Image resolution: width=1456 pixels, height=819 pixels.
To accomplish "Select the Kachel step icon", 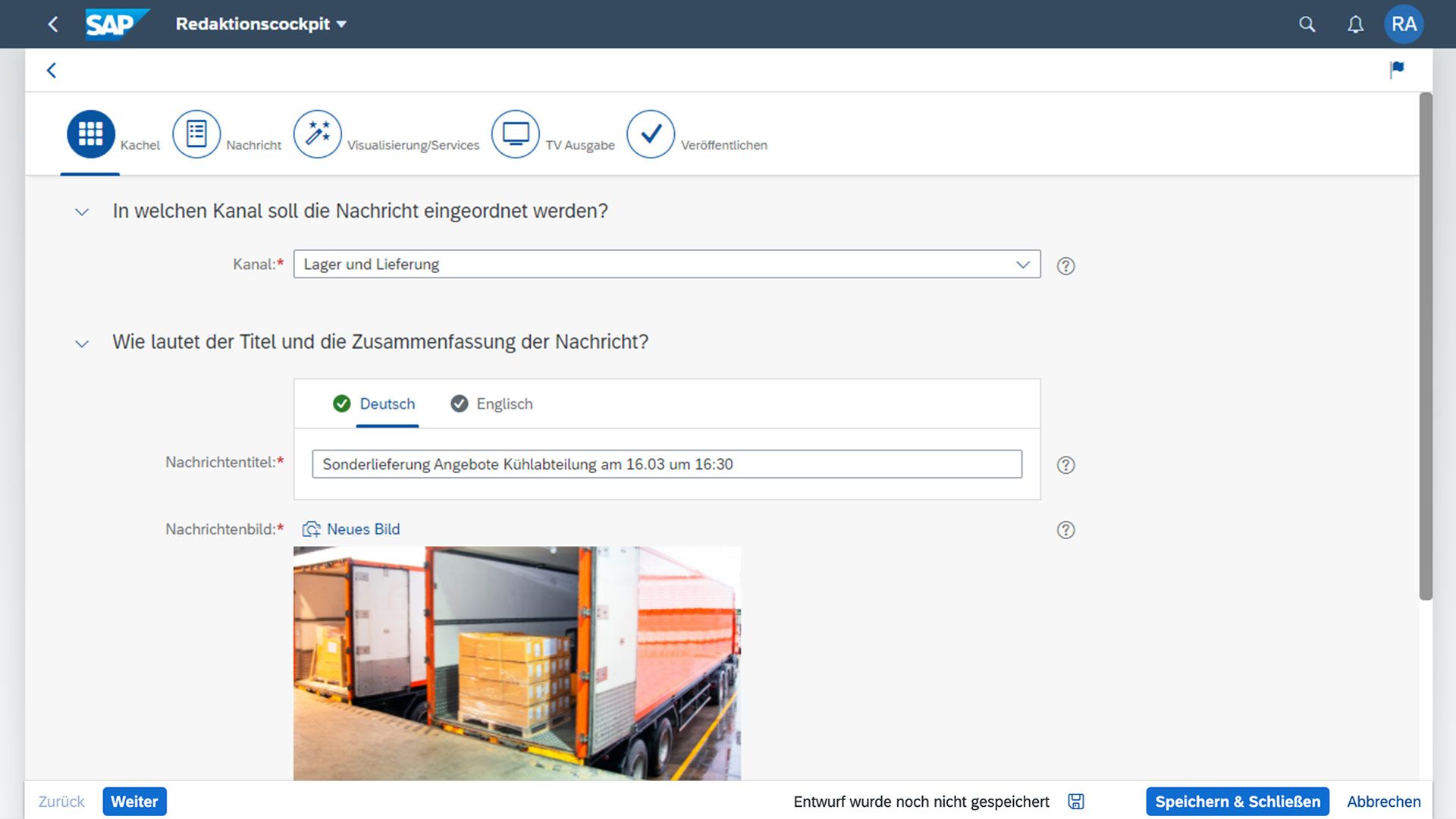I will click(90, 133).
